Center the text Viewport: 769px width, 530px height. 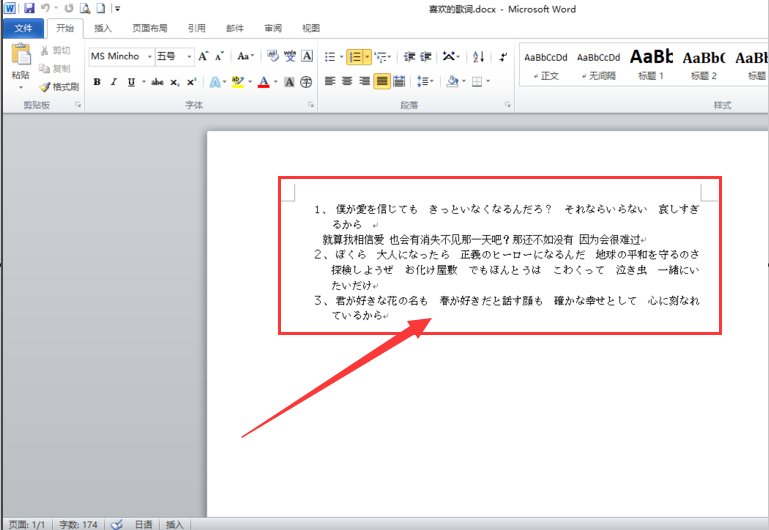347,81
